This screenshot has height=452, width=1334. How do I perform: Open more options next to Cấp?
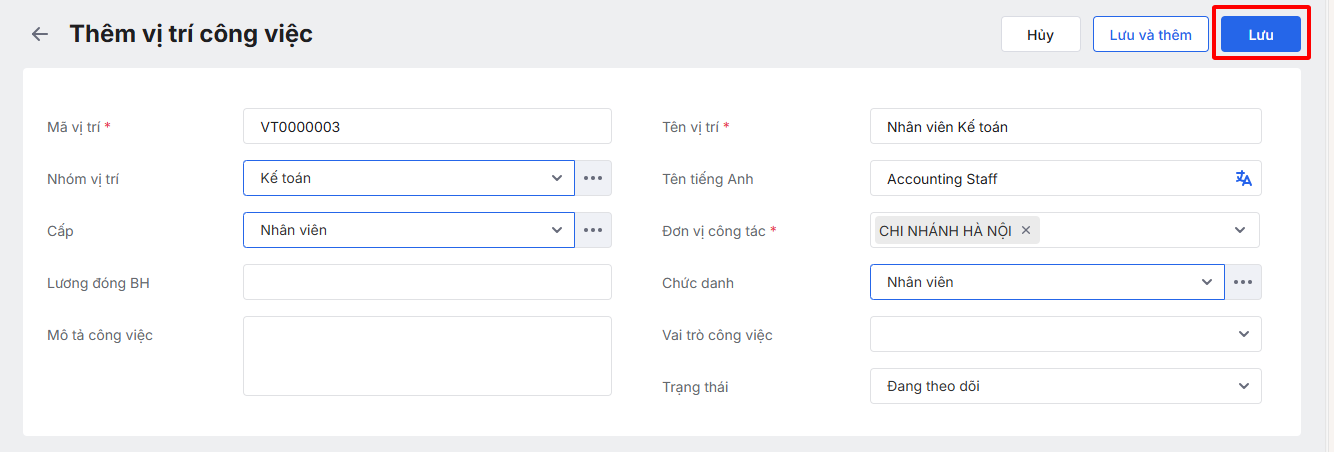(x=593, y=230)
